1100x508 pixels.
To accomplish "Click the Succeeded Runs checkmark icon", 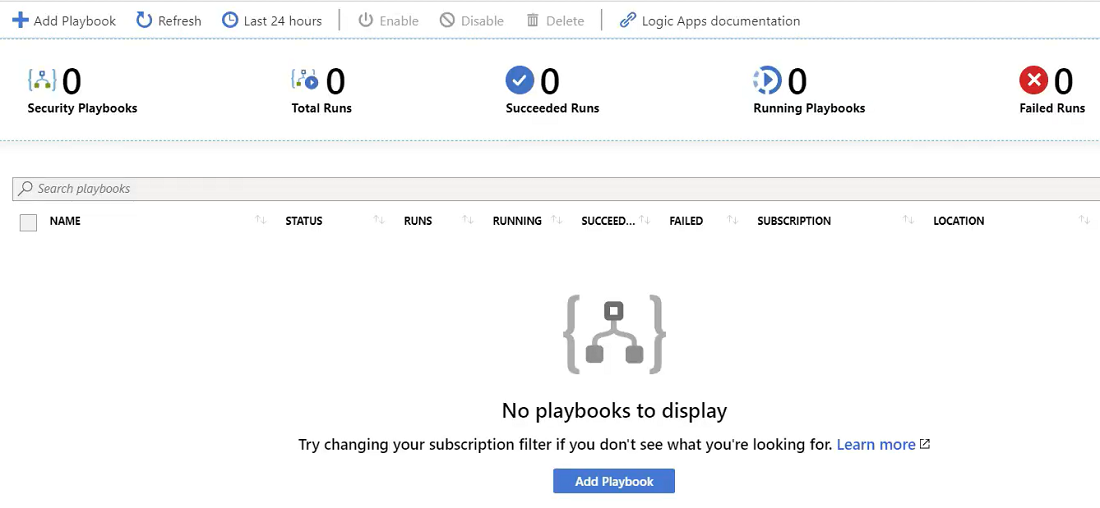I will (520, 80).
